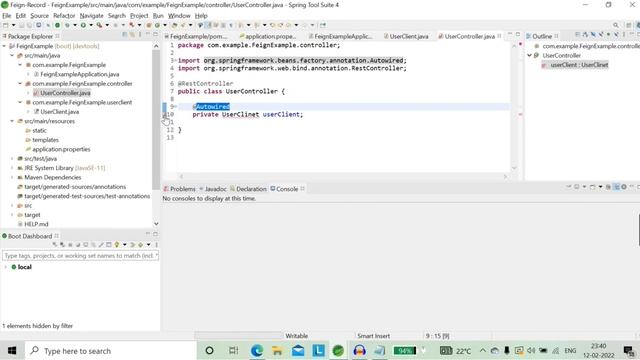This screenshot has height=360, width=640.
Task: Open File Explorer from taskbar
Action: coord(277,350)
